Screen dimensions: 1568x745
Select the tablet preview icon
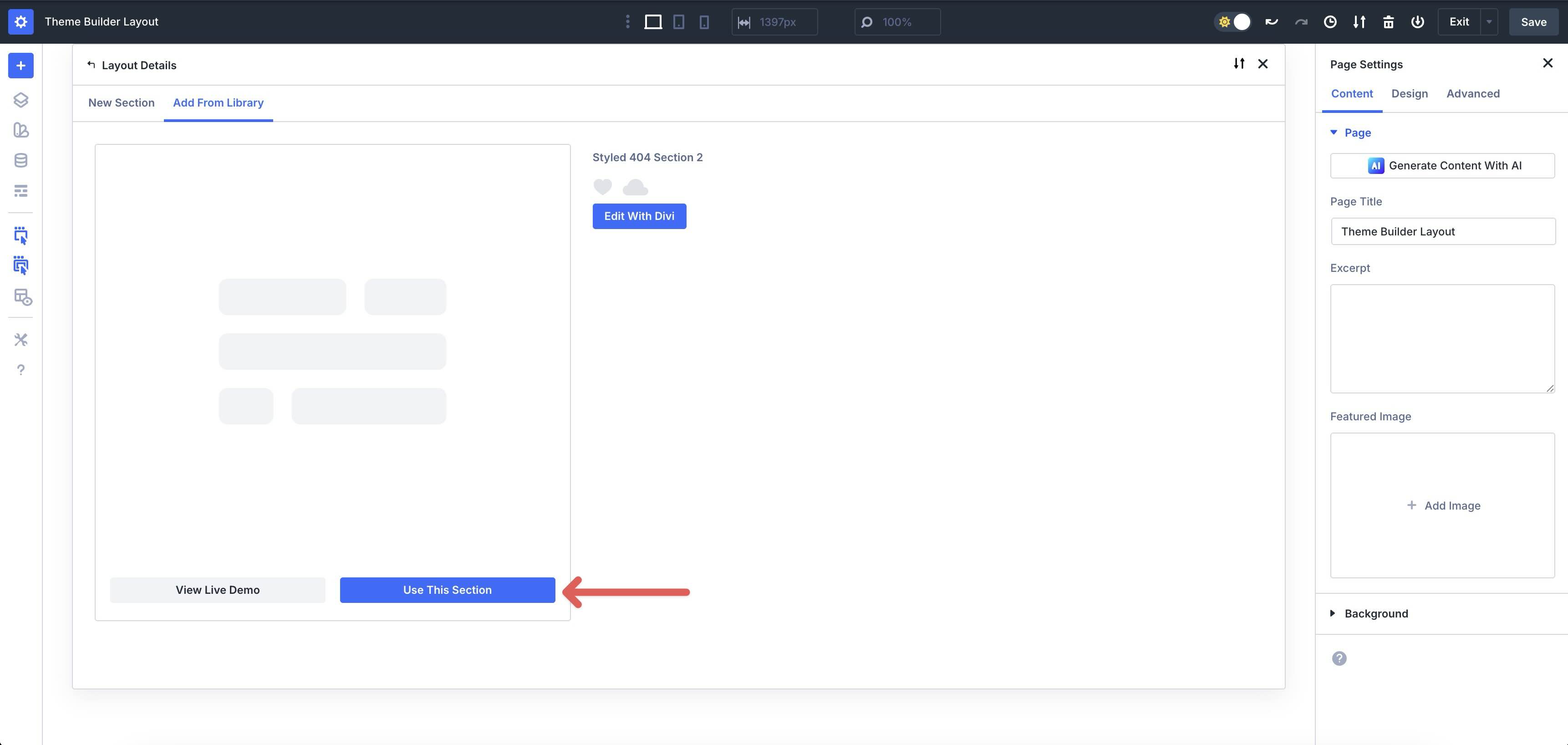[678, 21]
